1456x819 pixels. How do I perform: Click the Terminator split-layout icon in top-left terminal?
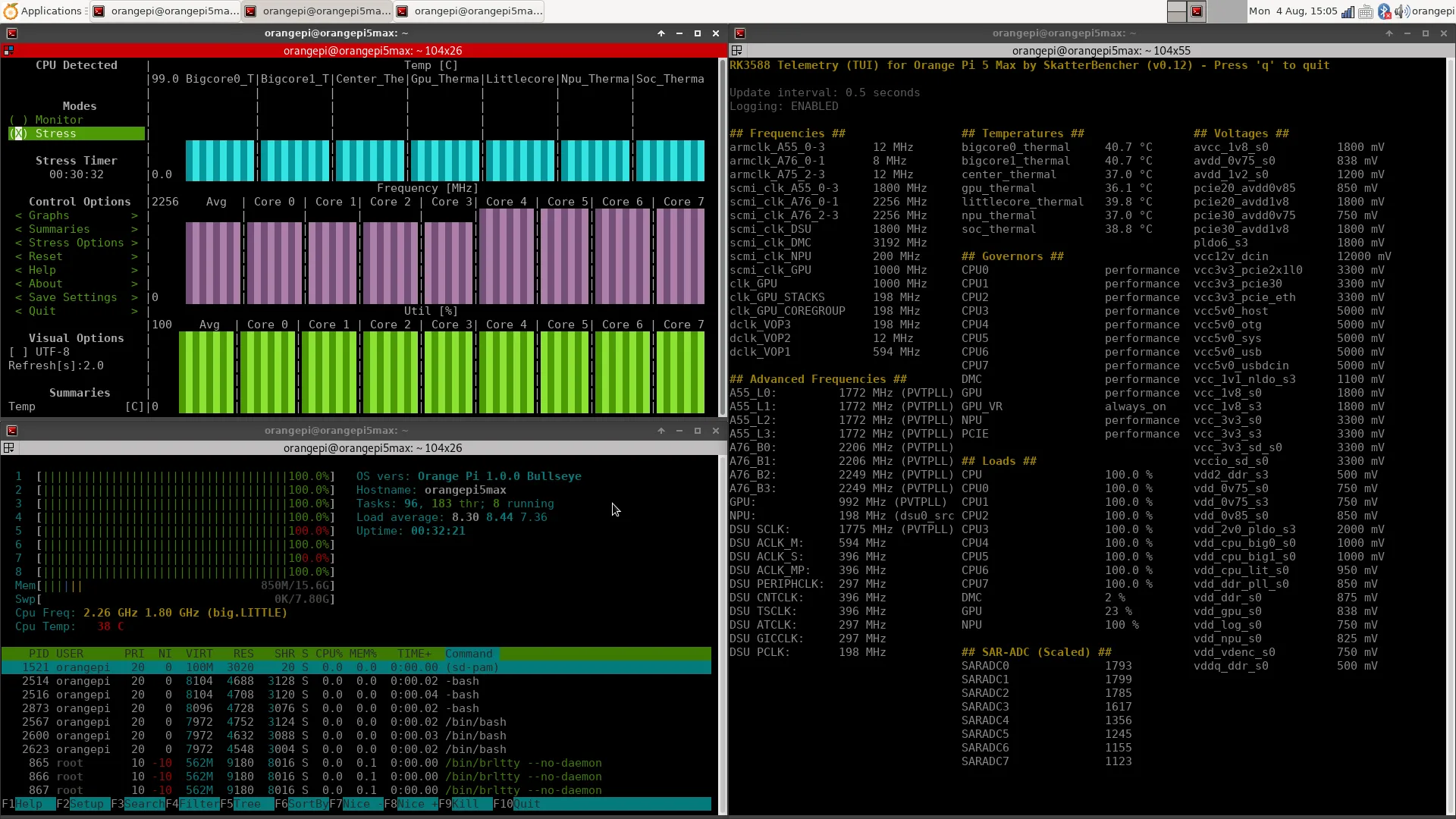tap(9, 51)
